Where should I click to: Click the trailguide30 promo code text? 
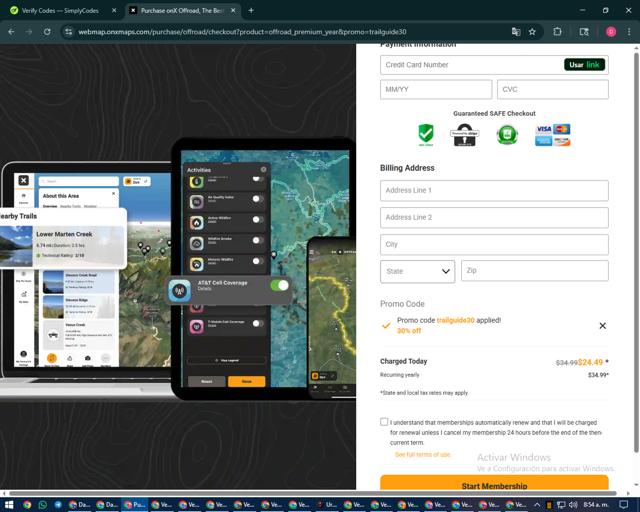(456, 321)
